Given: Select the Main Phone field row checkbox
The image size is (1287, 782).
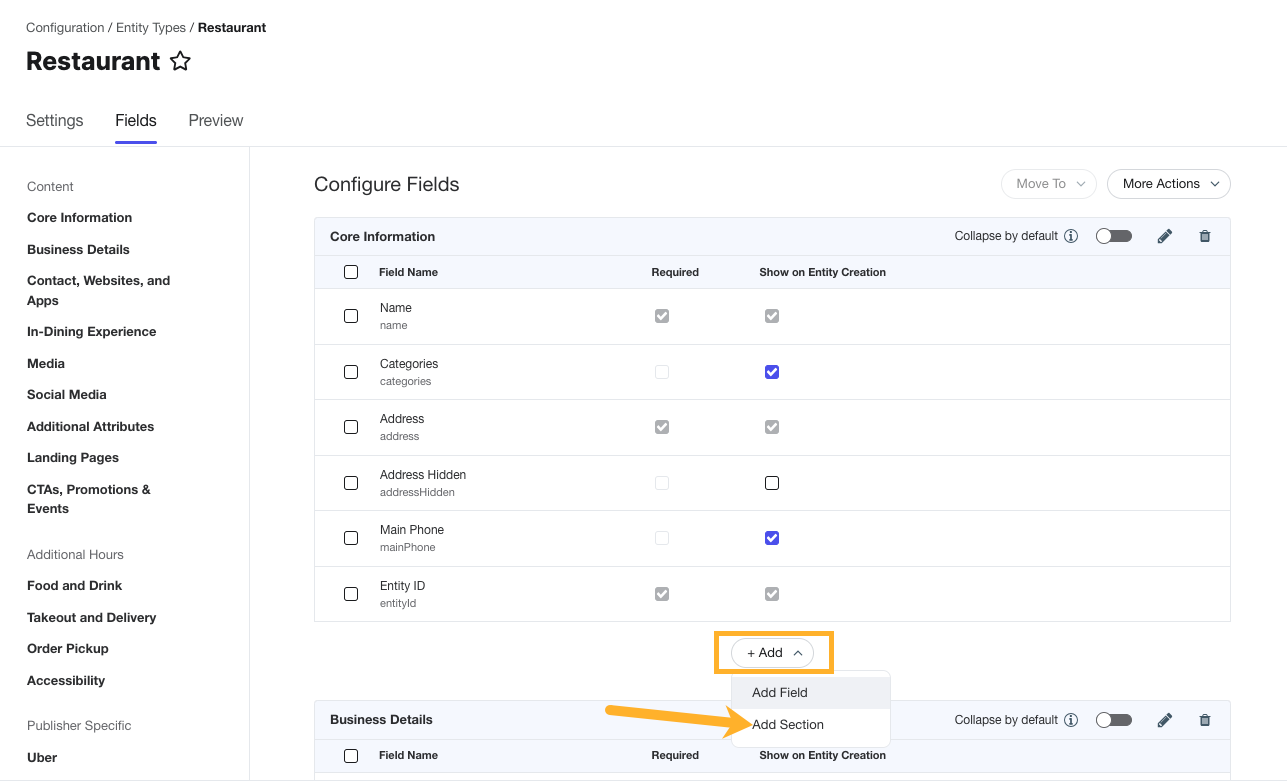Looking at the screenshot, I should point(351,538).
